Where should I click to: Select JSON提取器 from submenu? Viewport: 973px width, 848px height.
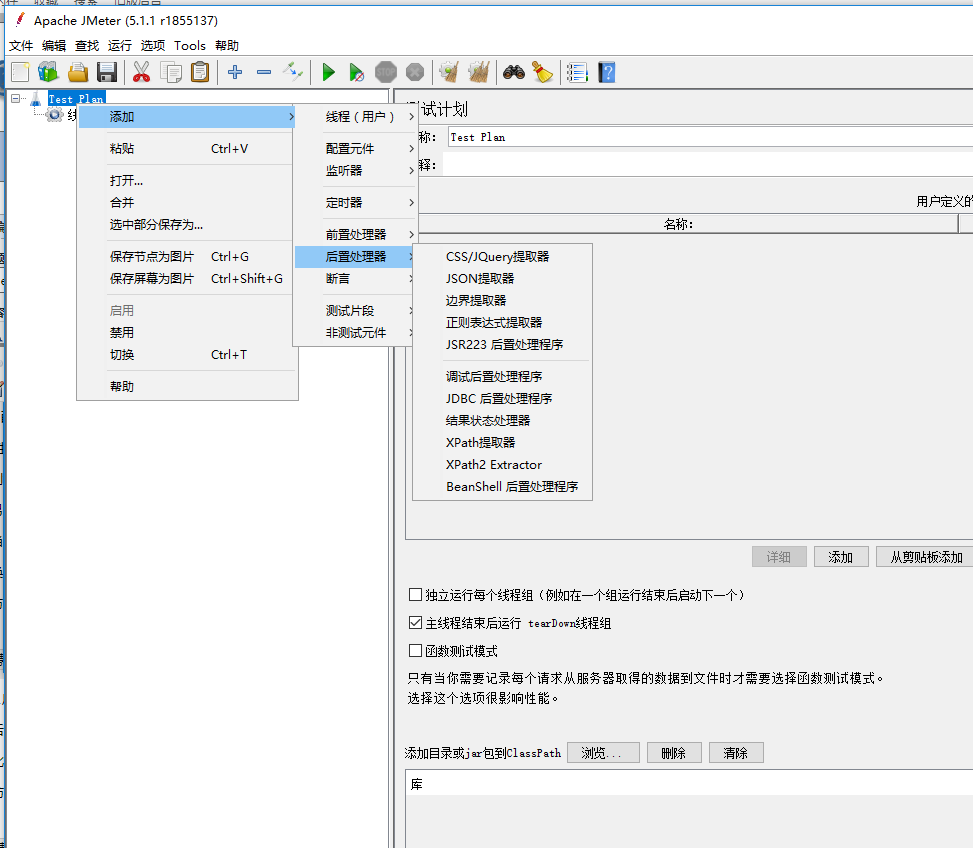(x=502, y=279)
